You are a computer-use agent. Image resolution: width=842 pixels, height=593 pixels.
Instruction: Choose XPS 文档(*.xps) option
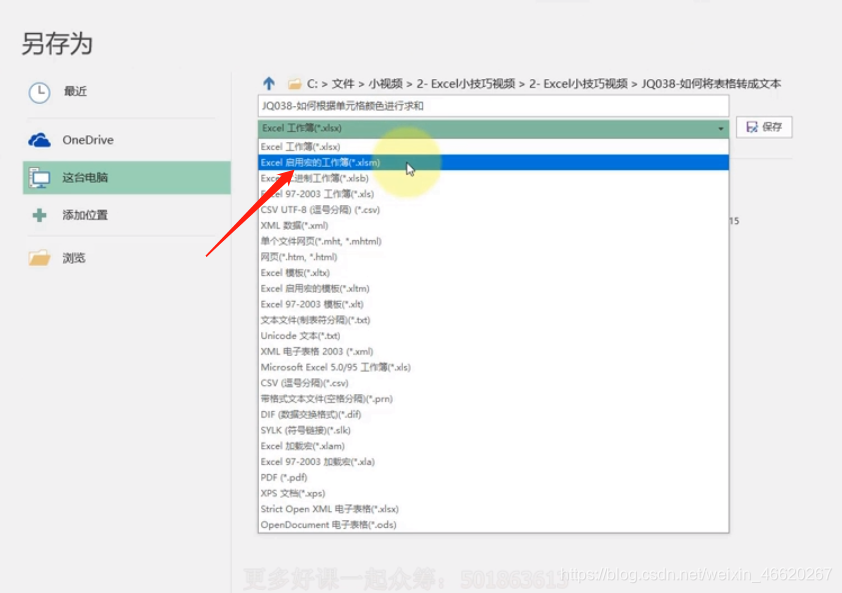pos(493,493)
